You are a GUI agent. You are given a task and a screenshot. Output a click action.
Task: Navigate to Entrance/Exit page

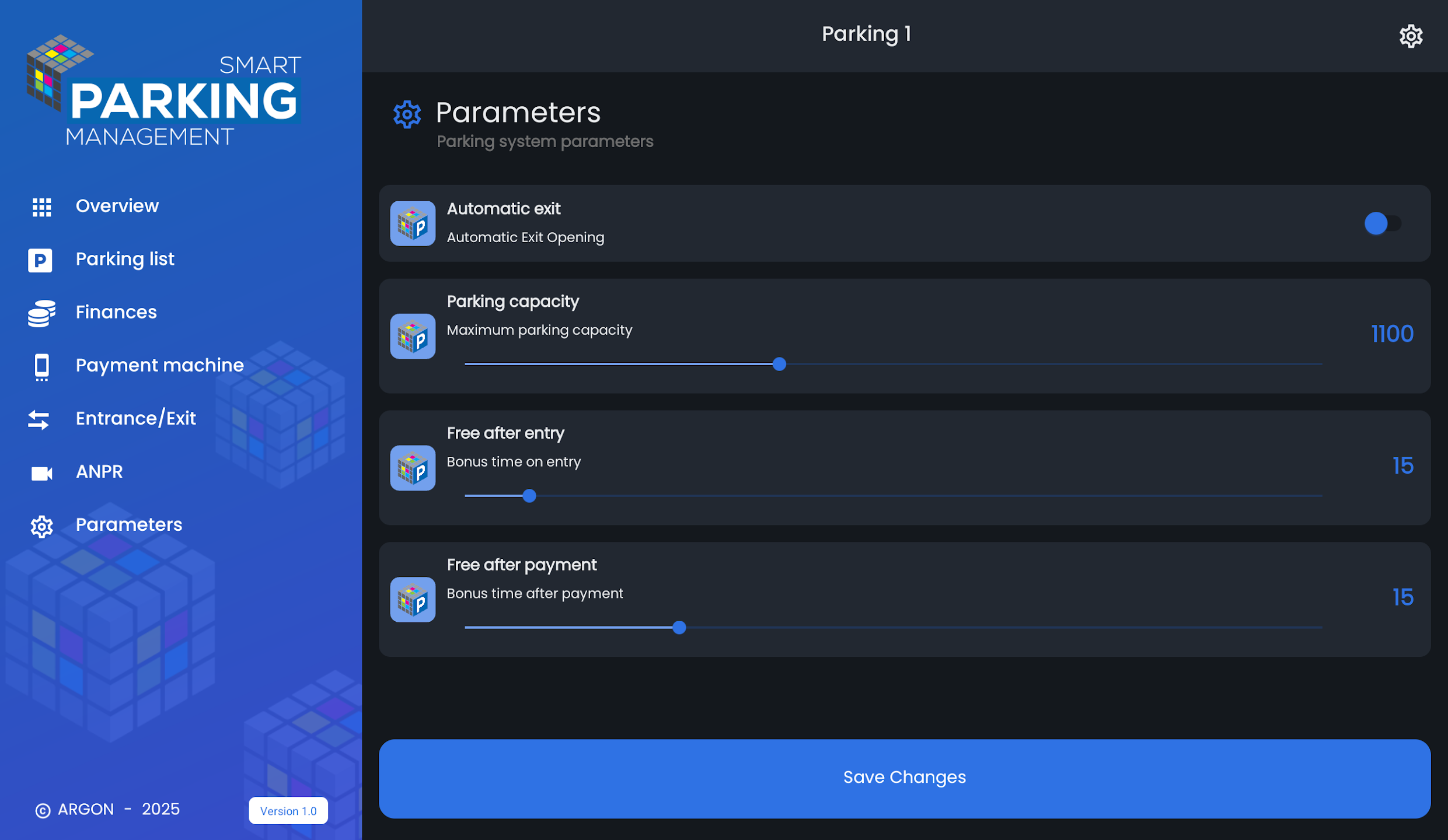(136, 419)
